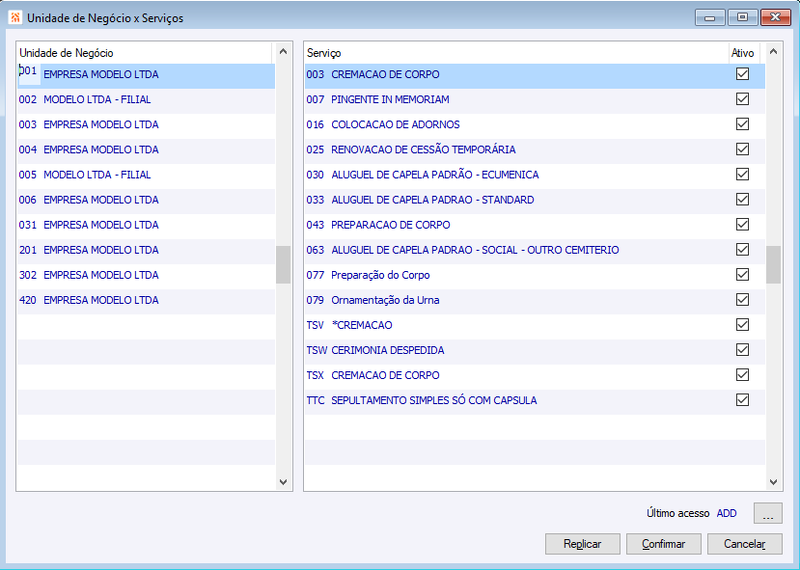Select service 025 RENOVACAO DE CESSÃO TEMPORÁRIA
This screenshot has width=800, height=570.
tap(535, 151)
